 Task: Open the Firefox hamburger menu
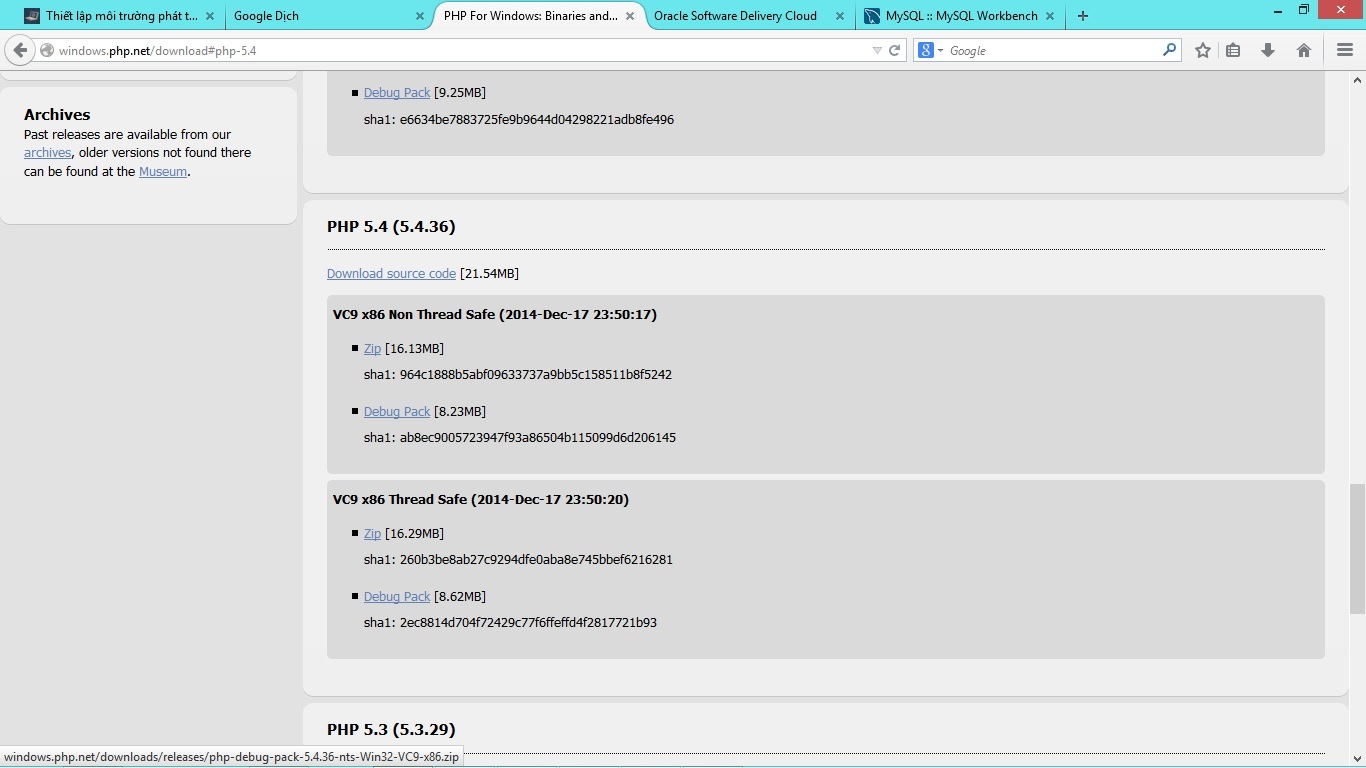(x=1345, y=50)
